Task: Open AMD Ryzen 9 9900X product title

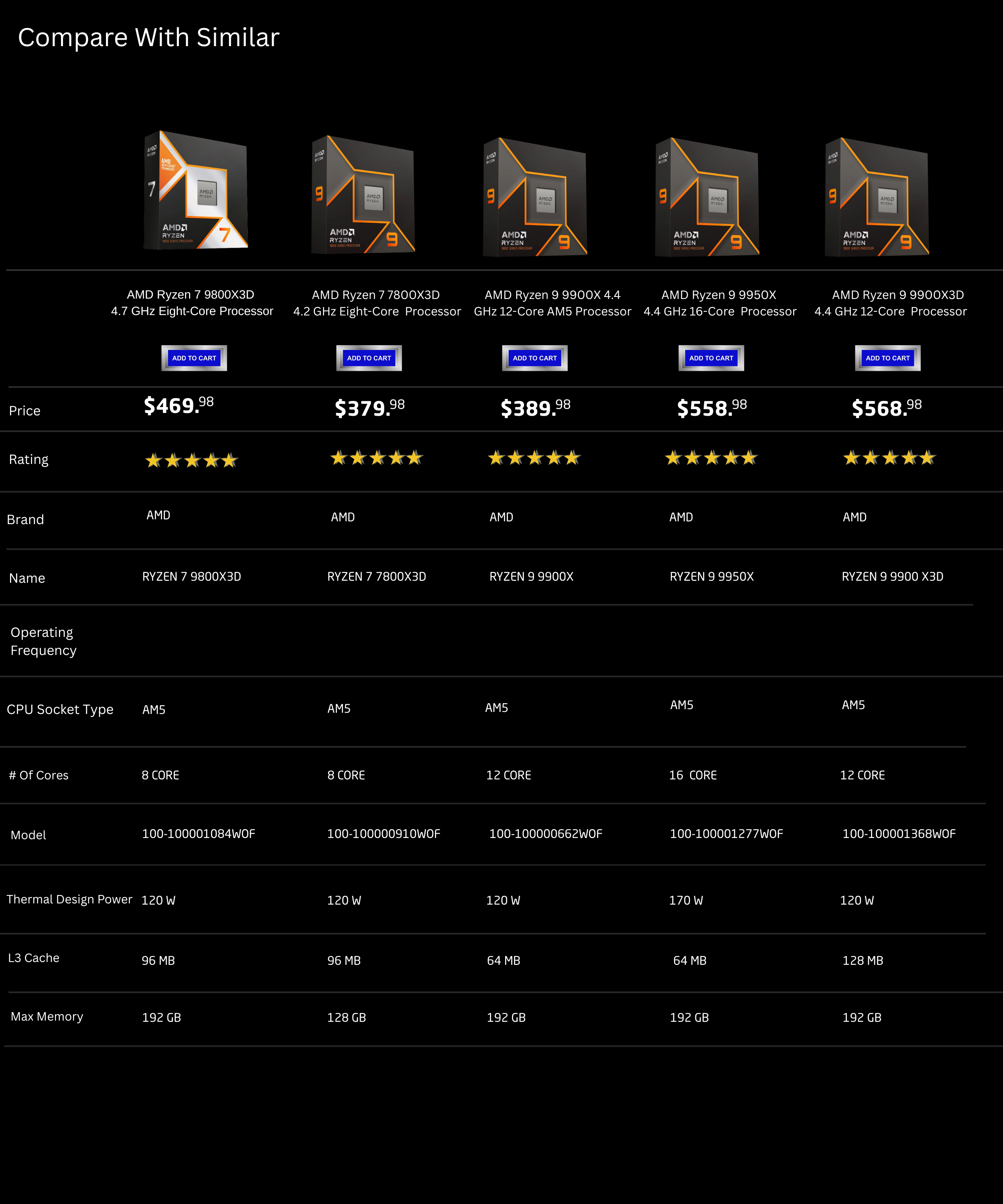Action: [x=552, y=303]
